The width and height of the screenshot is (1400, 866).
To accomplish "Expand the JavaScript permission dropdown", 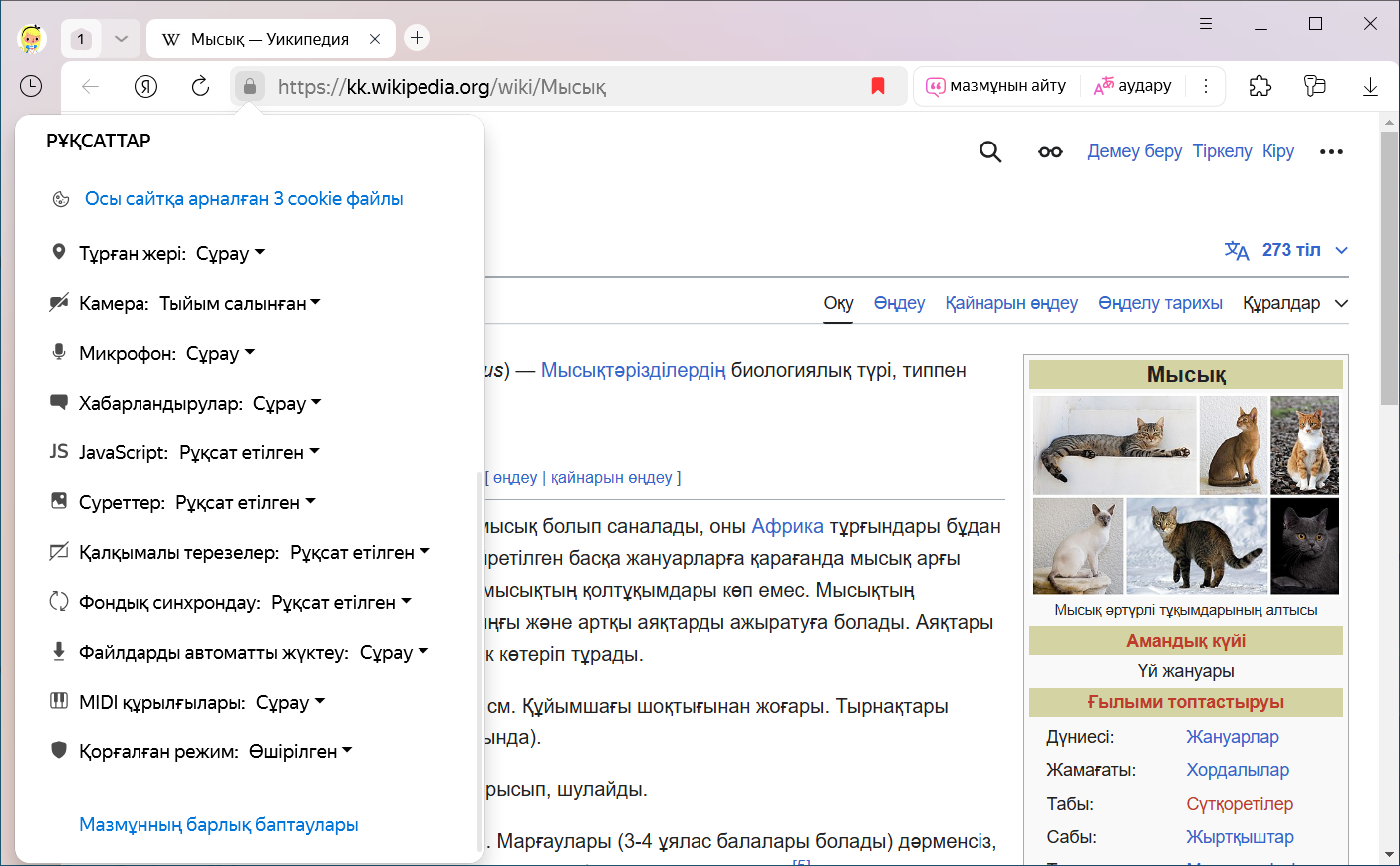I will (x=249, y=452).
